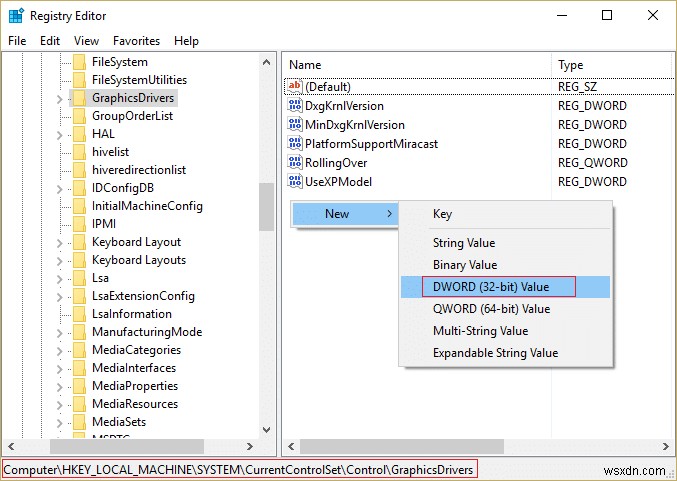Click values pane horizontal scroll right arrow
This screenshot has height=481, width=677.
pyautogui.click(x=665, y=446)
